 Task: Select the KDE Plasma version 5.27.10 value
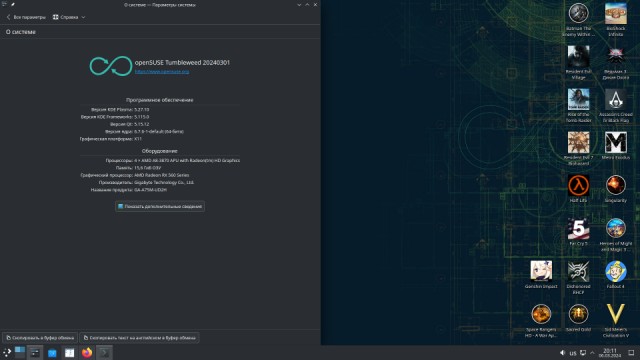pos(142,109)
